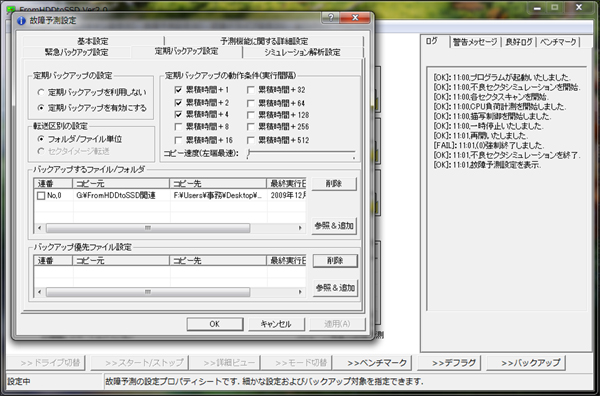Click 故障予測設定を表示 log entry
600x396 pixels.
pyautogui.click(x=487, y=165)
